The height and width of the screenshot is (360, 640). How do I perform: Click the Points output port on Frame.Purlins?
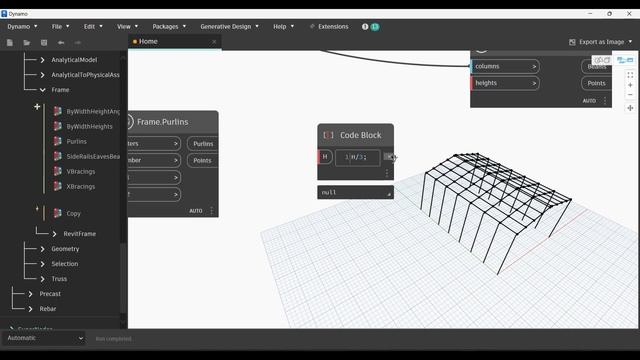(x=202, y=160)
